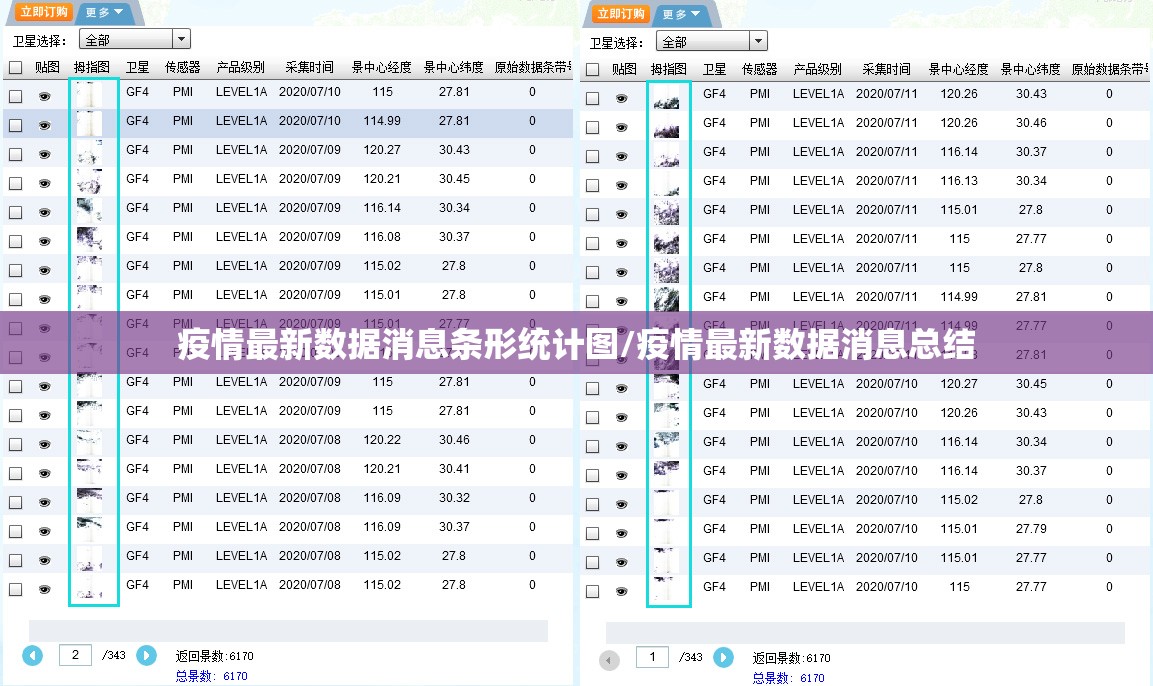The height and width of the screenshot is (686, 1153).
Task: Tick the select-all header checkbox in left panel
Action: 15,68
